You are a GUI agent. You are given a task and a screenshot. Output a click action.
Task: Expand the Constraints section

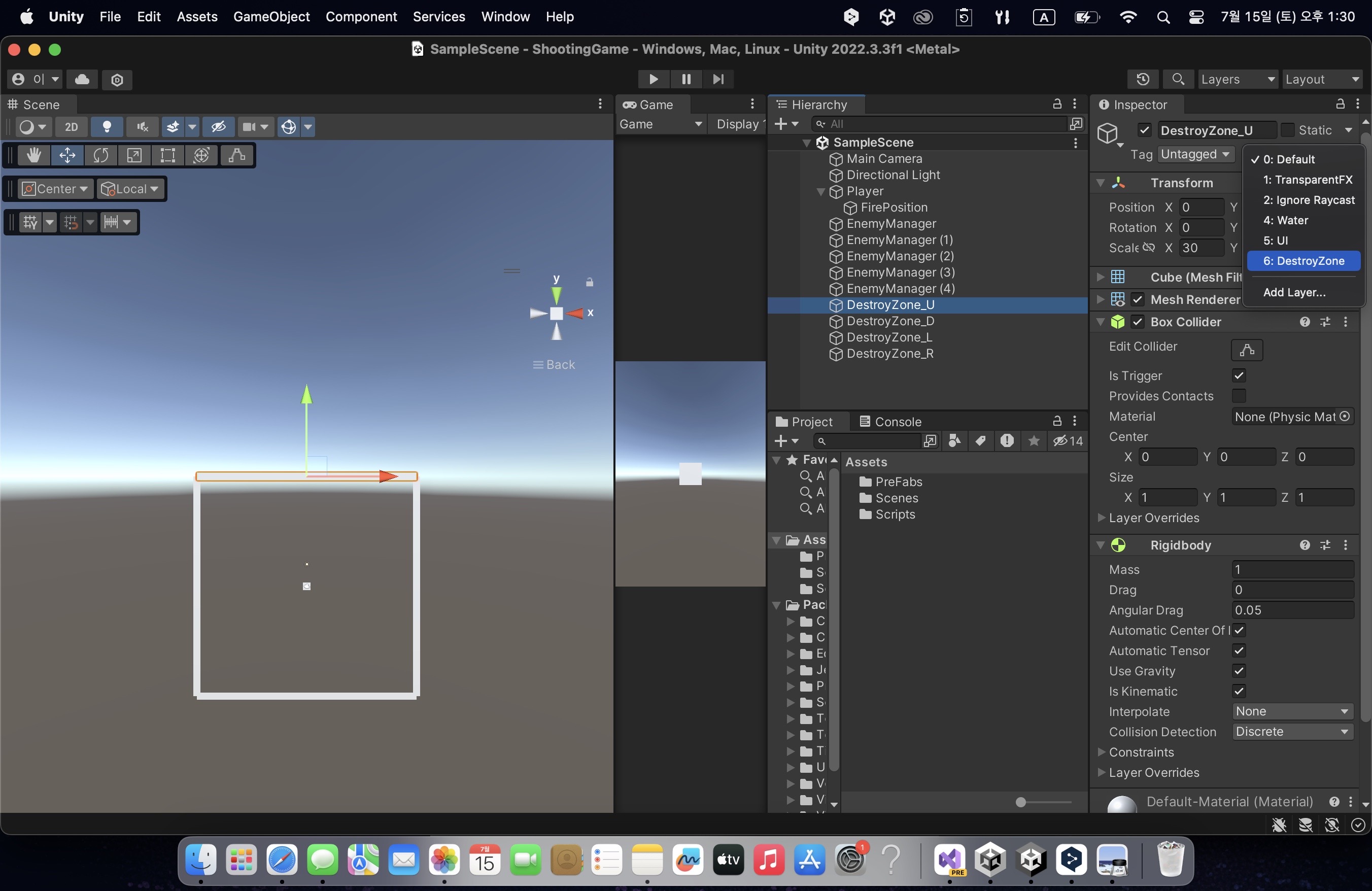pyautogui.click(x=1102, y=752)
